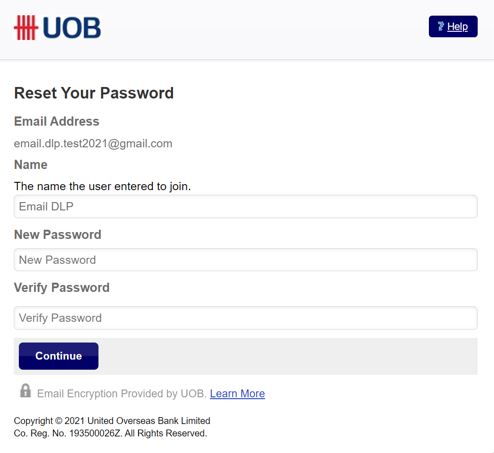Focus the Name input field

(246, 207)
